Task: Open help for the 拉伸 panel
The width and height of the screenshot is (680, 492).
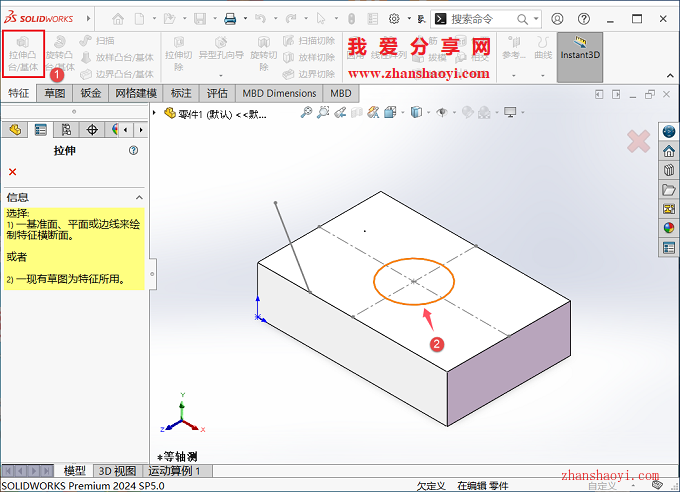Action: pyautogui.click(x=133, y=150)
